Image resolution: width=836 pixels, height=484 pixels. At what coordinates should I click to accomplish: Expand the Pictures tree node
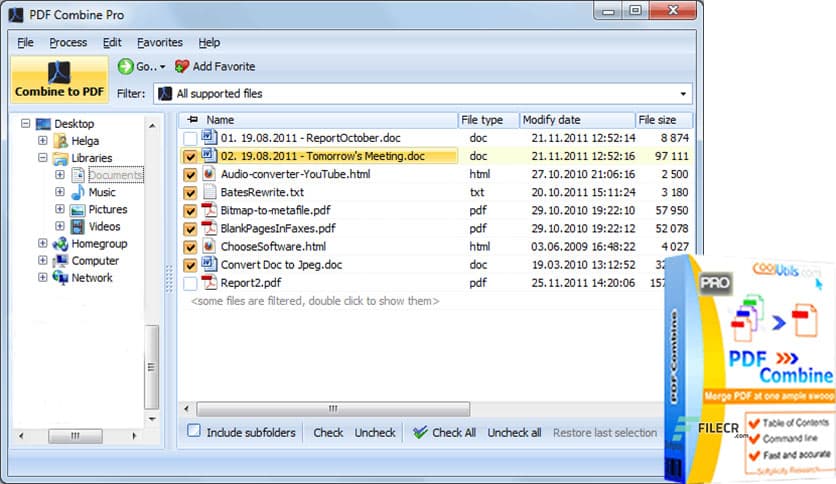coord(60,209)
